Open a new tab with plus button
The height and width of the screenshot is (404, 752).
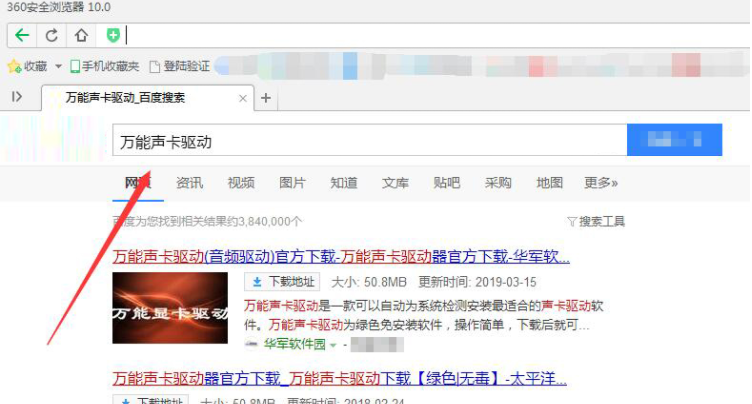pos(266,98)
